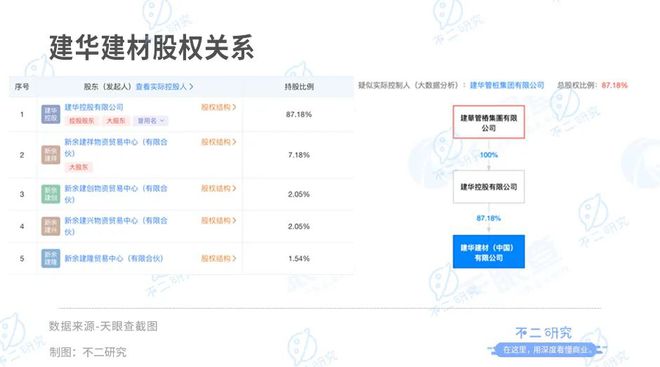Click the 数据来源-天眼查截图 caption
This screenshot has width=660, height=367.
103,326
